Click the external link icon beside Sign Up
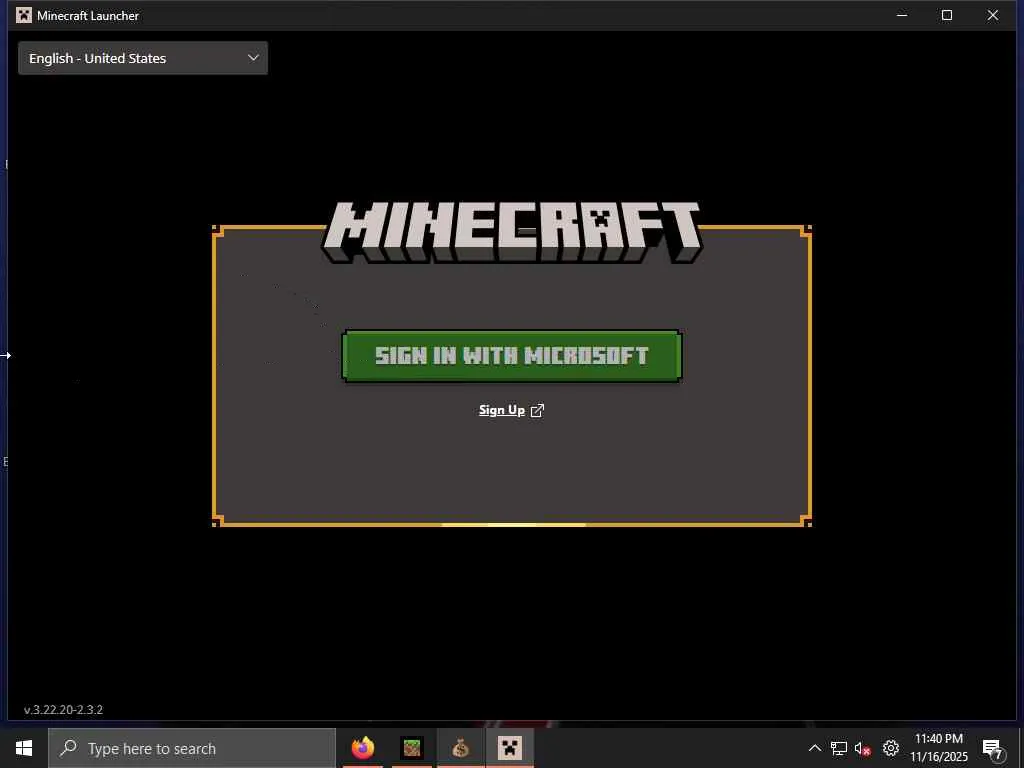Image resolution: width=1024 pixels, height=768 pixels. tap(537, 410)
